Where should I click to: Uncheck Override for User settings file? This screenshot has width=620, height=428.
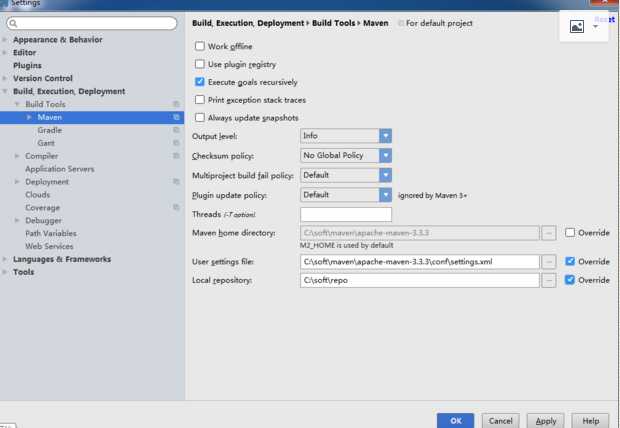click(570, 261)
